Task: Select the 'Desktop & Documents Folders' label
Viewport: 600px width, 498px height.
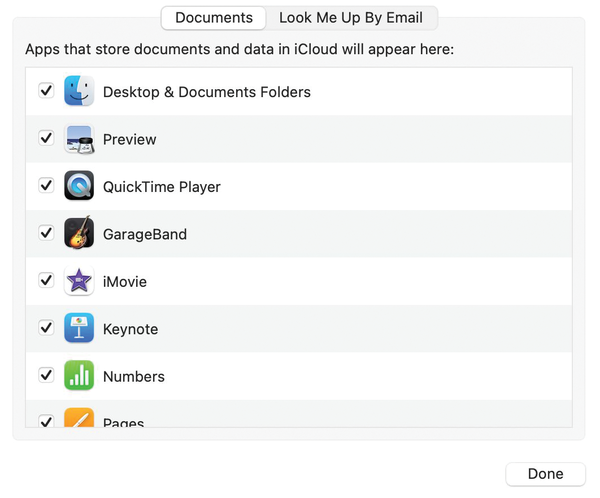Action: coord(207,92)
